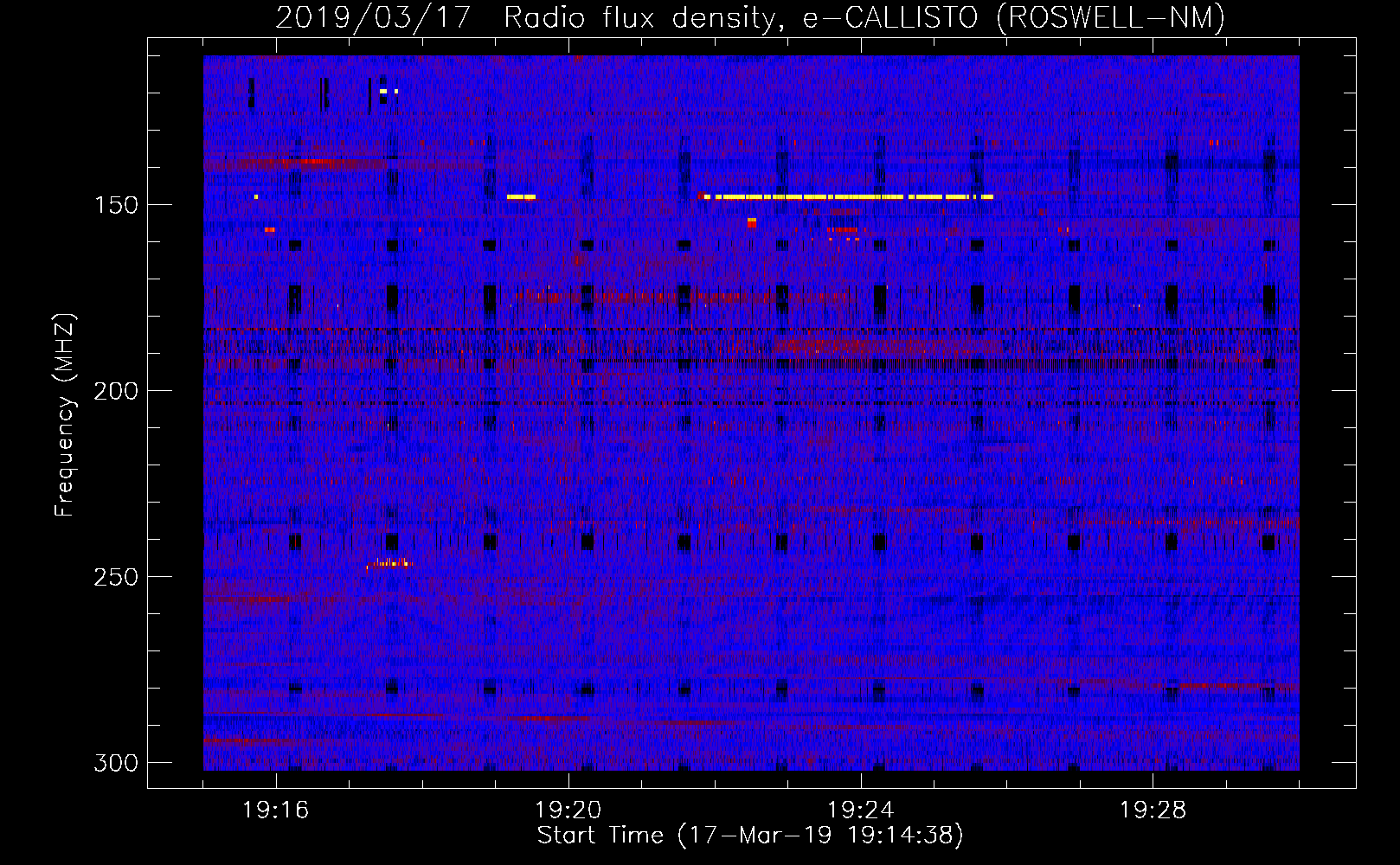Click the 19:28 time tick label
The height and width of the screenshot is (865, 1400).
pos(1153,811)
